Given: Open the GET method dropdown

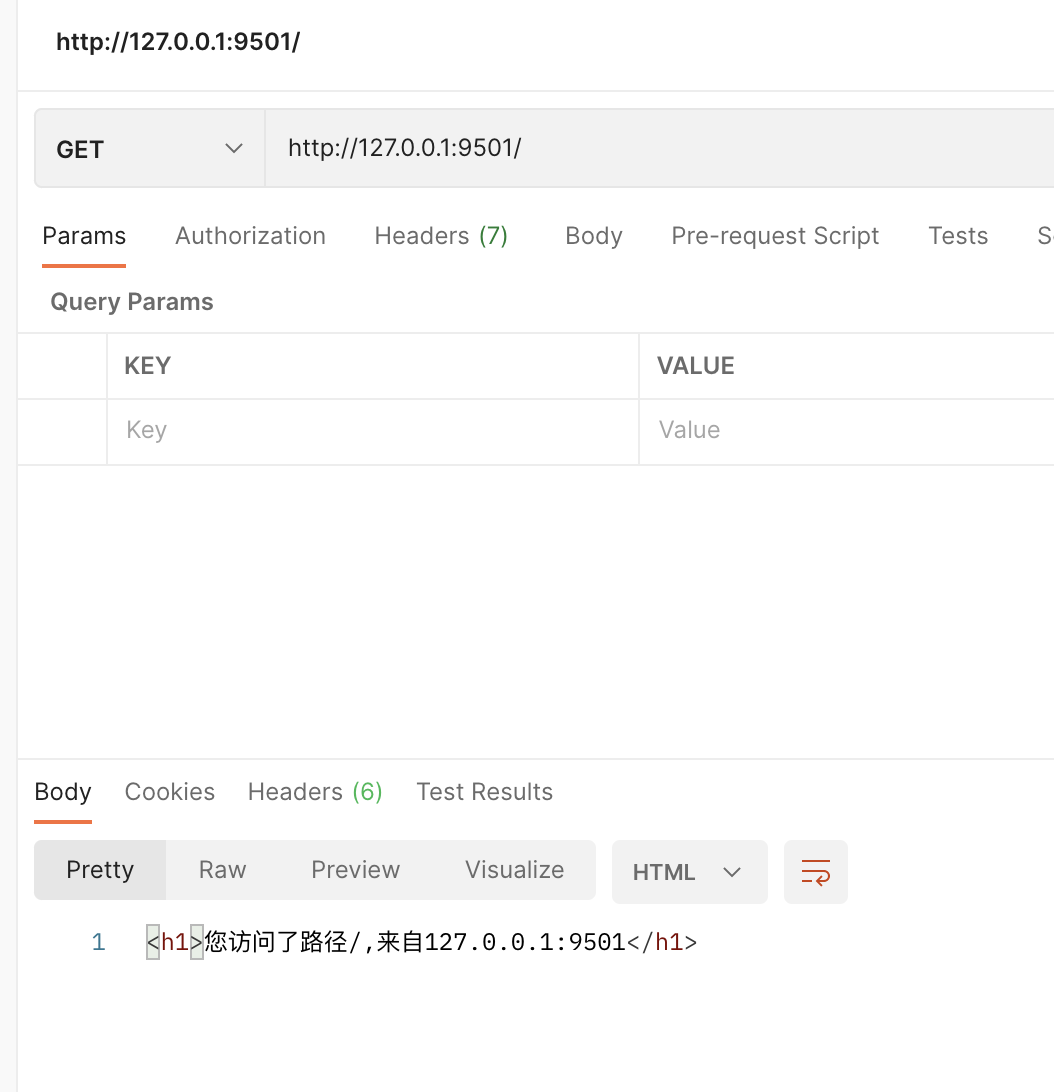Looking at the screenshot, I should (x=150, y=148).
